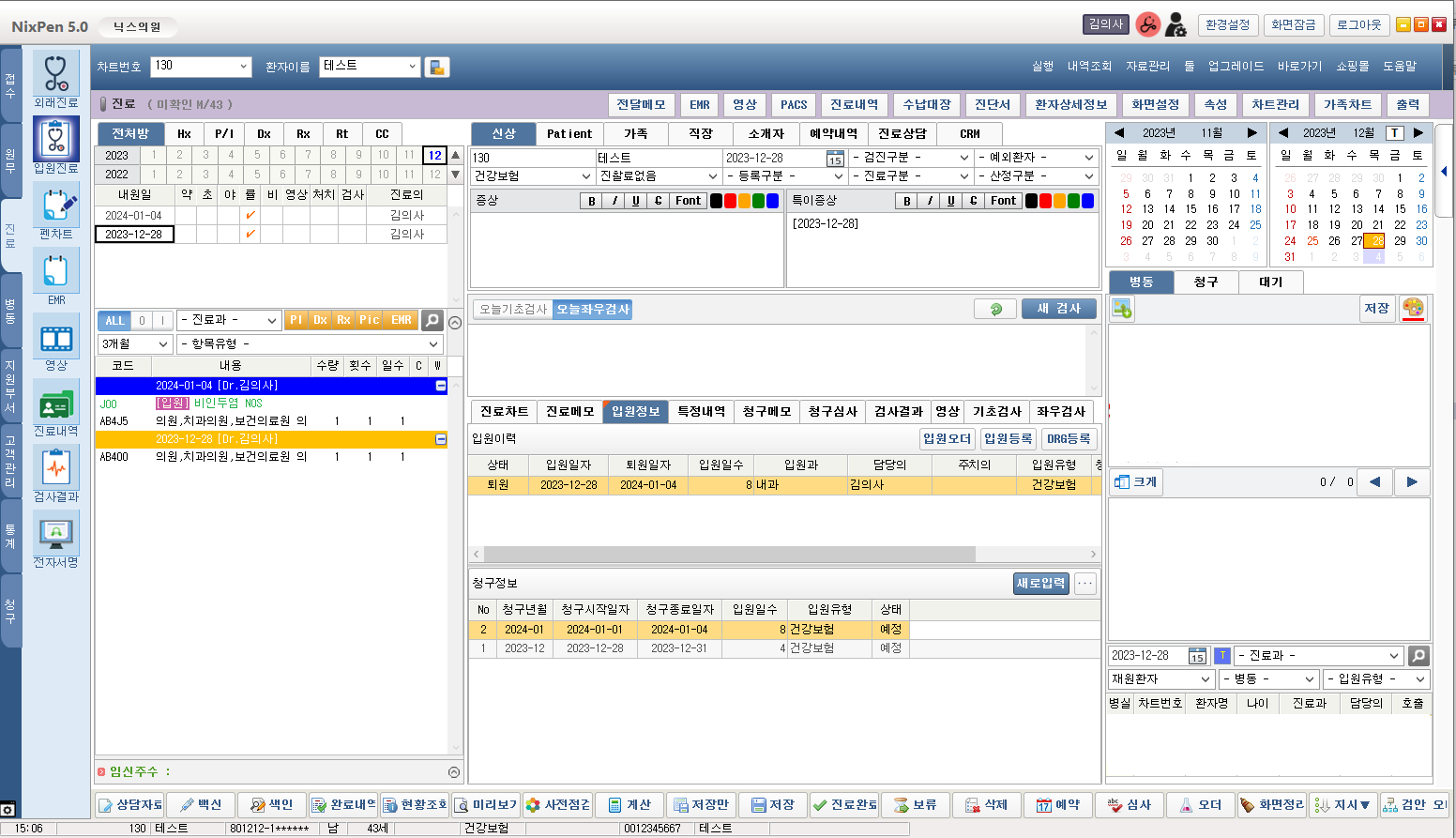
Task: Click the 입원등록 button
Action: pyautogui.click(x=1008, y=439)
